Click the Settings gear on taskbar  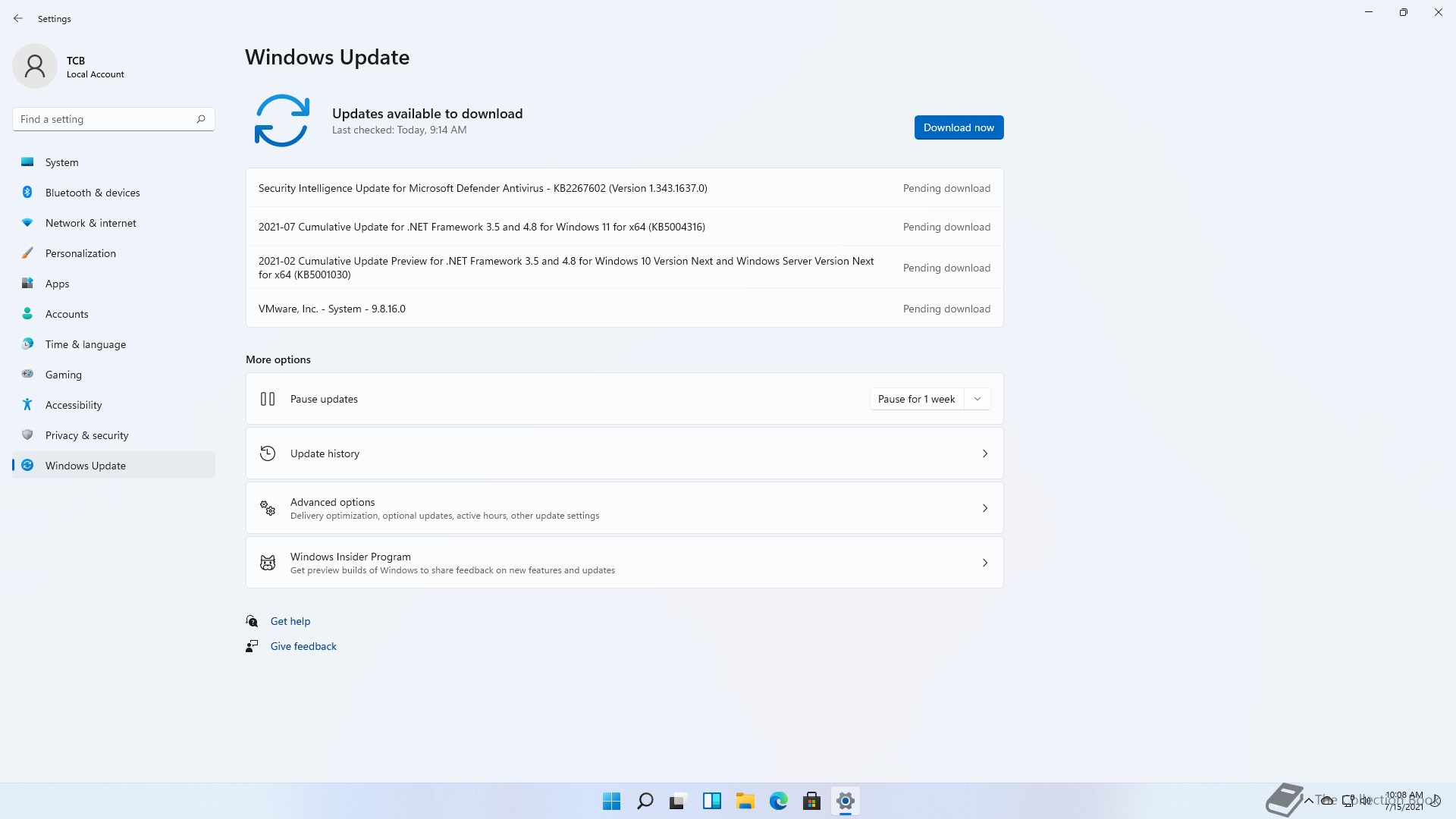point(846,801)
